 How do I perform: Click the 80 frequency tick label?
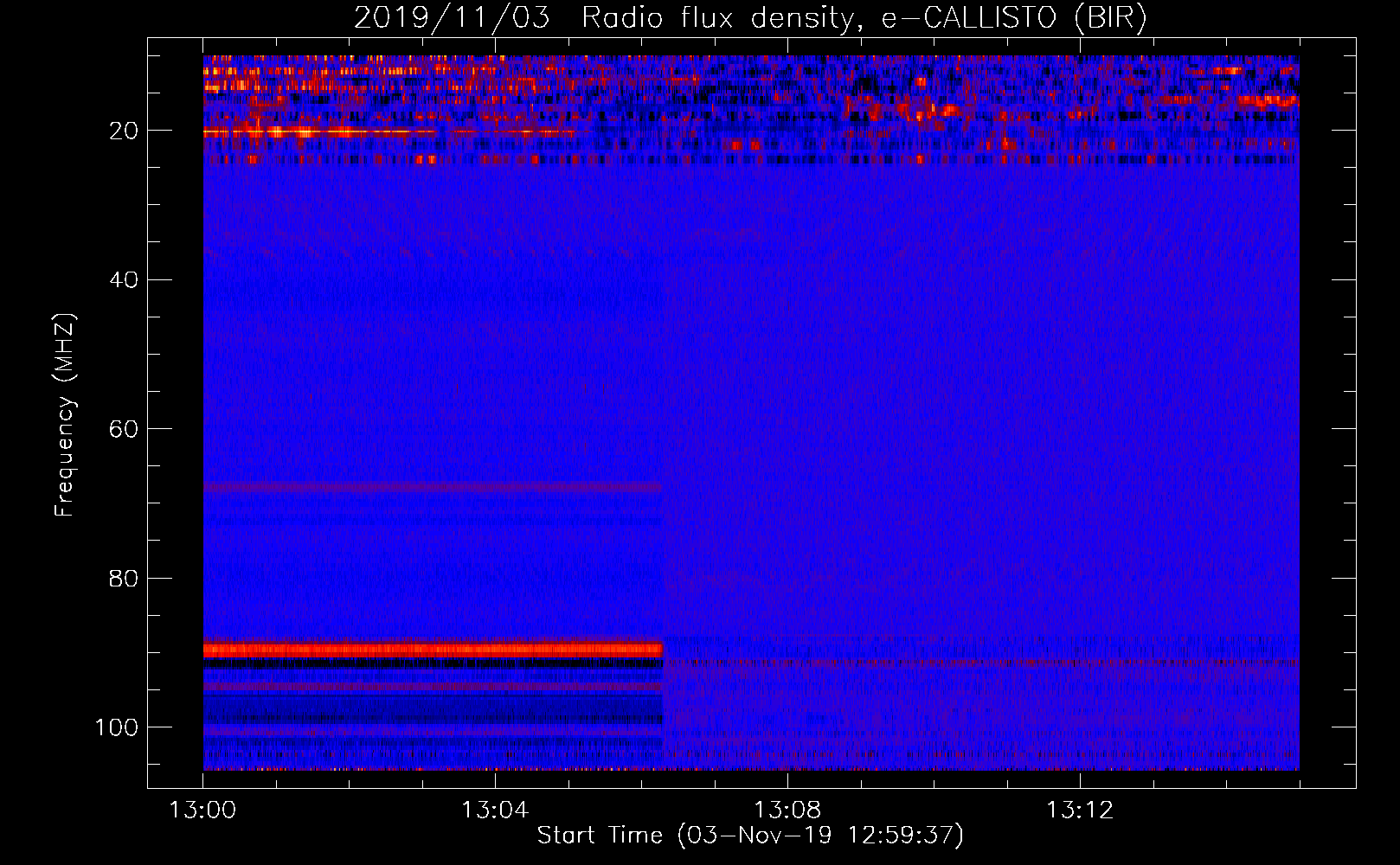tap(124, 578)
